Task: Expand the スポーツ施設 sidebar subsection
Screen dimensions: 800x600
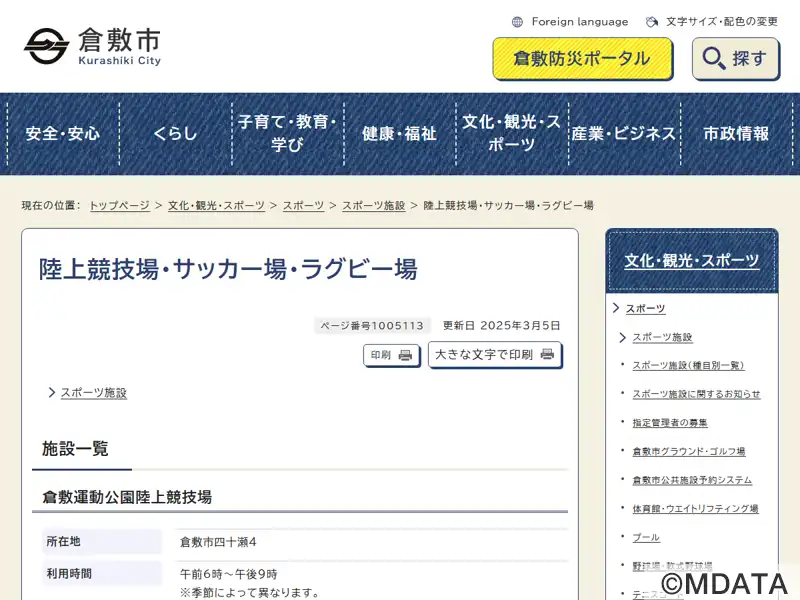Action: (662, 338)
